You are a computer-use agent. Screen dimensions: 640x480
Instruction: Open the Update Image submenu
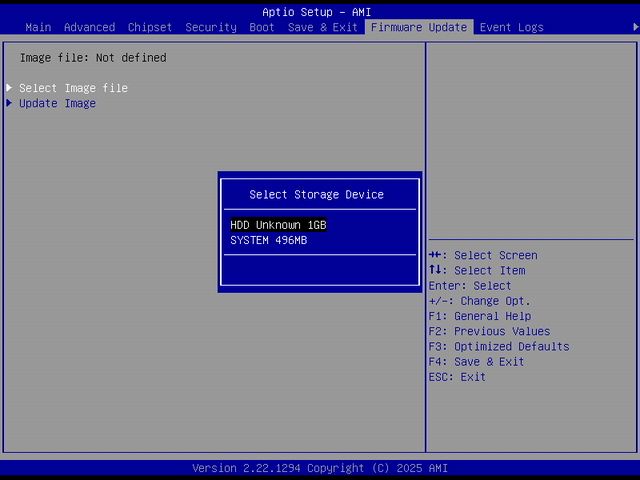pos(58,103)
